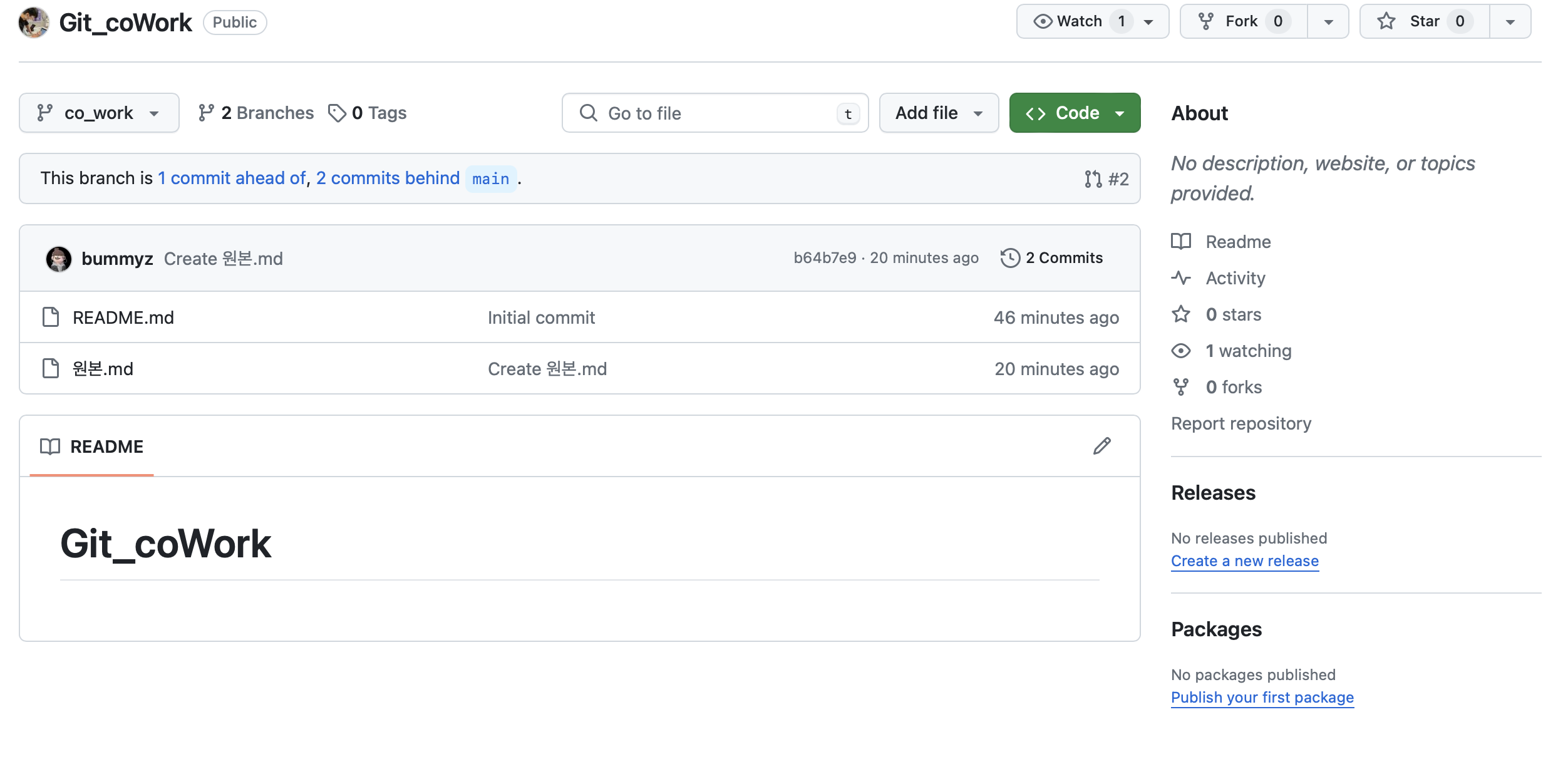This screenshot has width=1568, height=764.
Task: Click the repository owner avatar next to Git_coWork
Action: [x=34, y=23]
